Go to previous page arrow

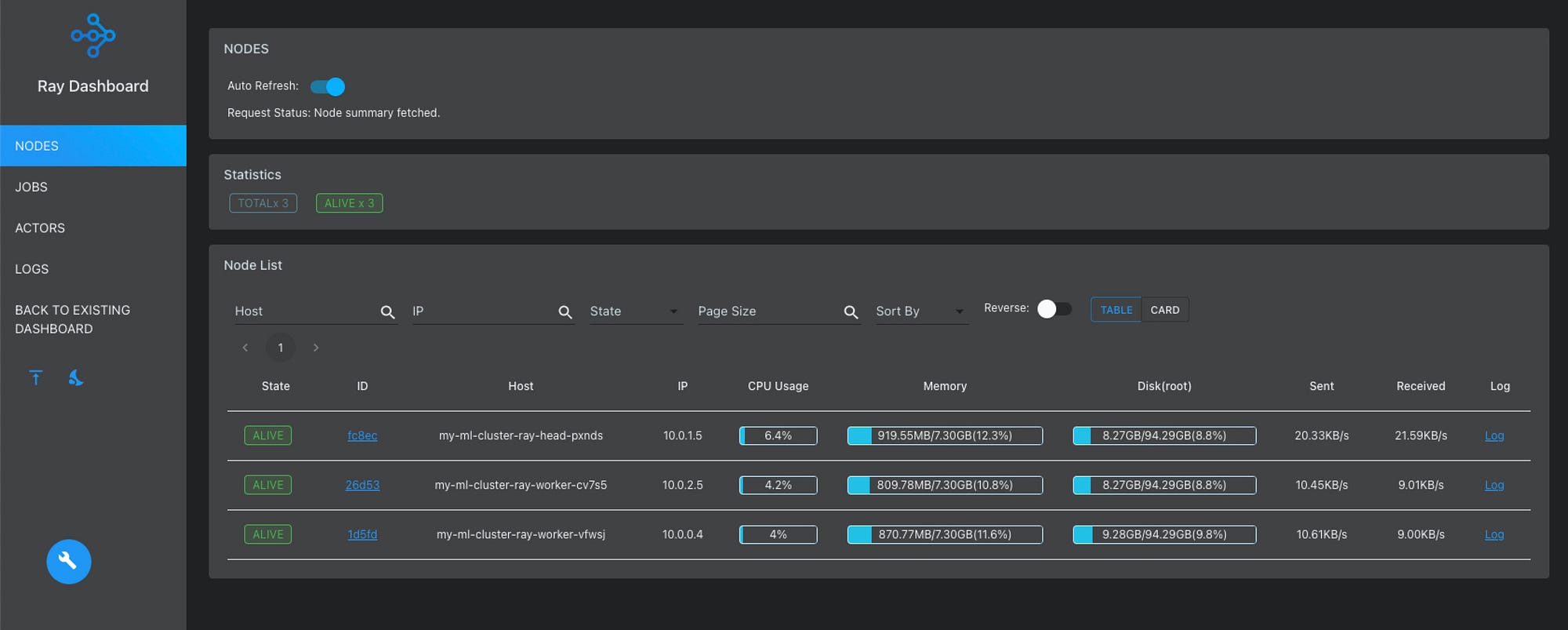pyautogui.click(x=245, y=348)
